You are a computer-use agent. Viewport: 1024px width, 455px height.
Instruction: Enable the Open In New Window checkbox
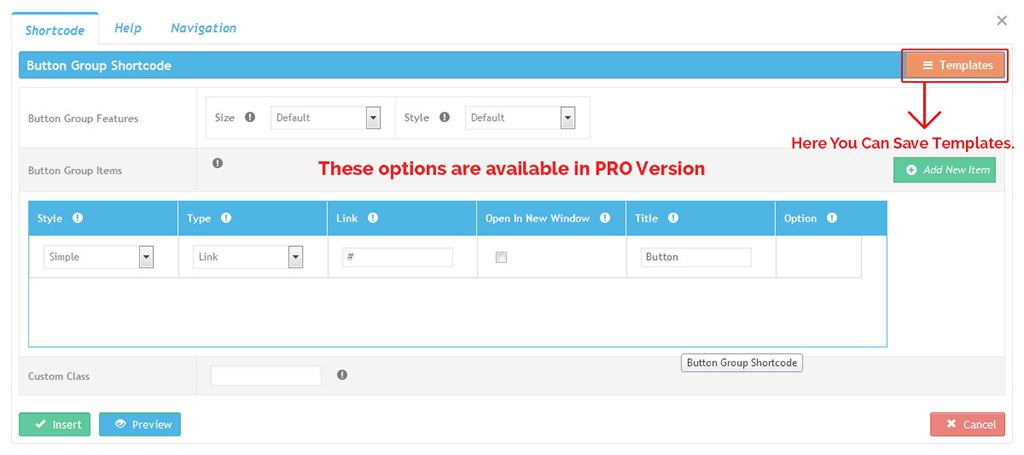tap(501, 257)
